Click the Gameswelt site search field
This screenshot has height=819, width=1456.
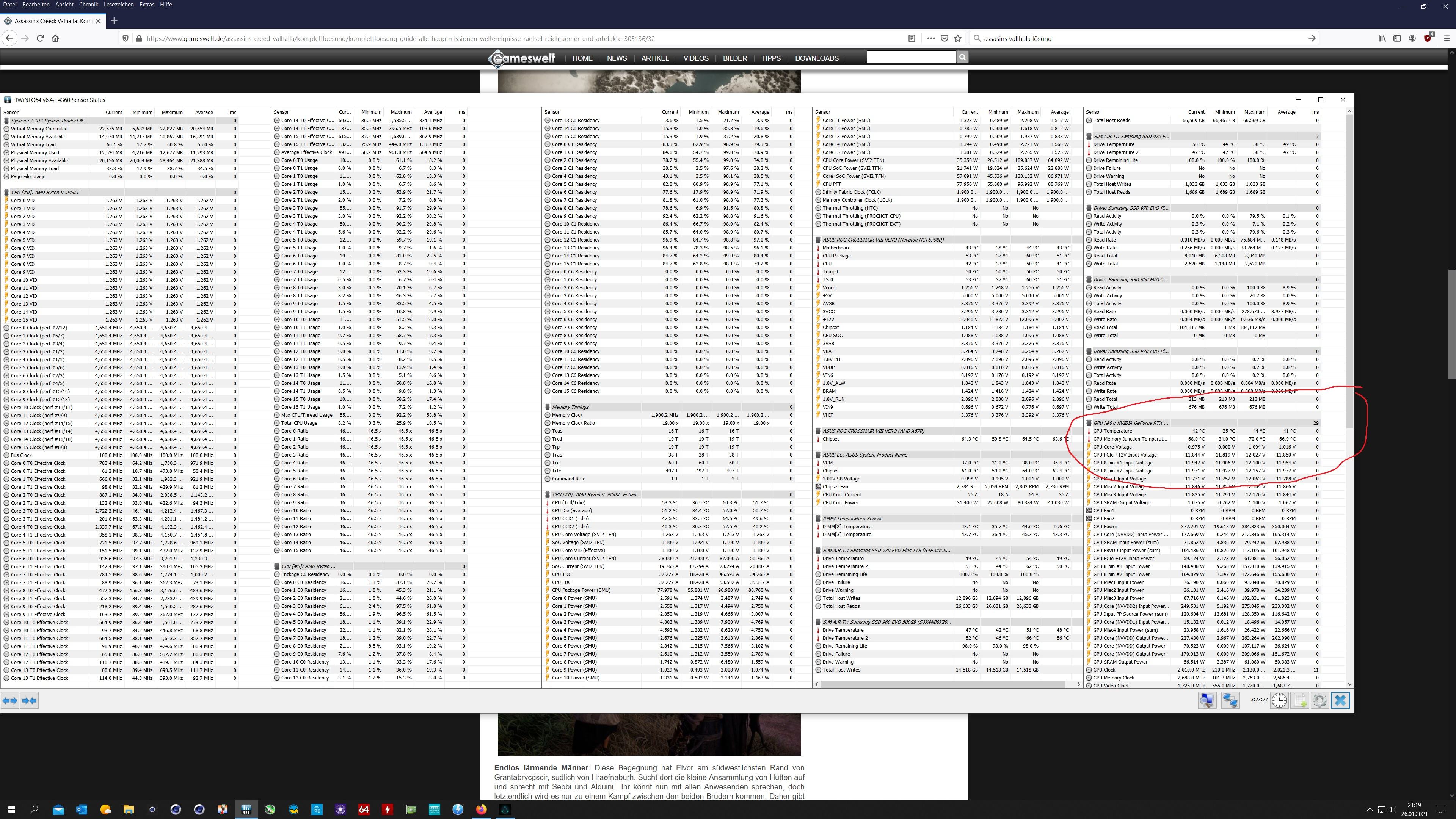point(910,57)
